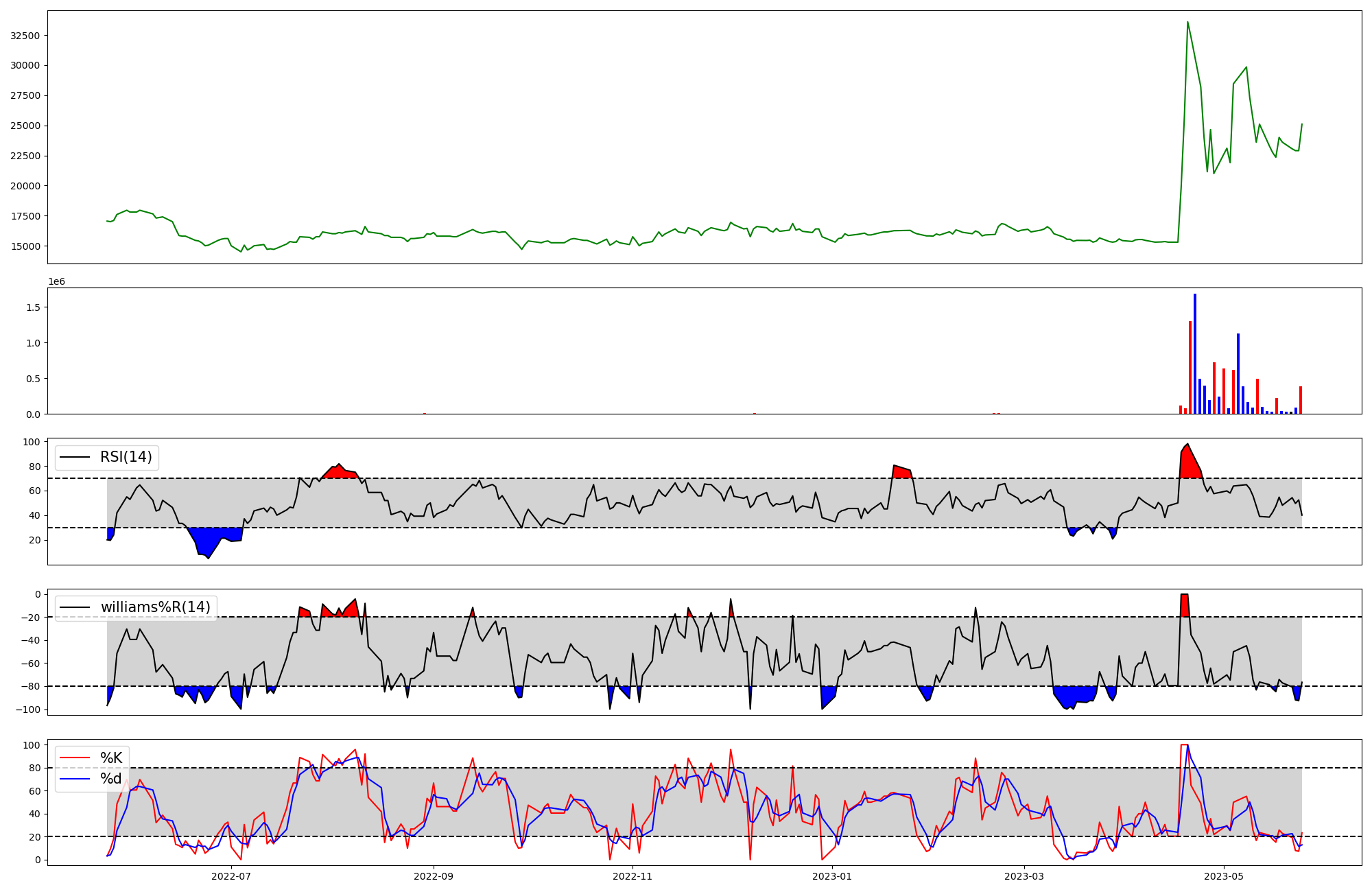
Task: Click the 15000 price axis tick label
Action: tap(25, 246)
